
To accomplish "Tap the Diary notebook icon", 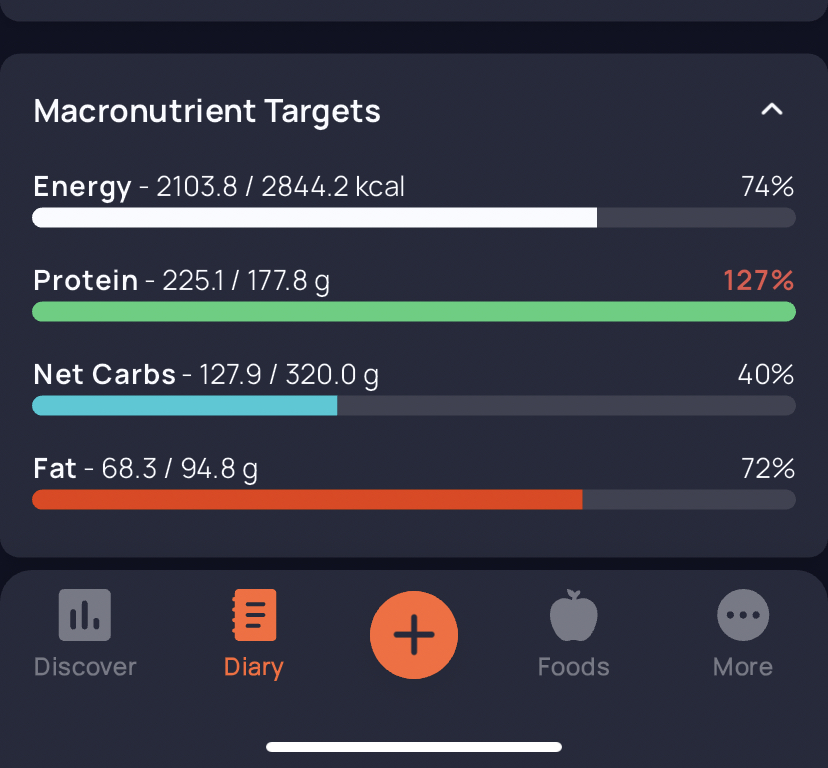I will point(254,615).
